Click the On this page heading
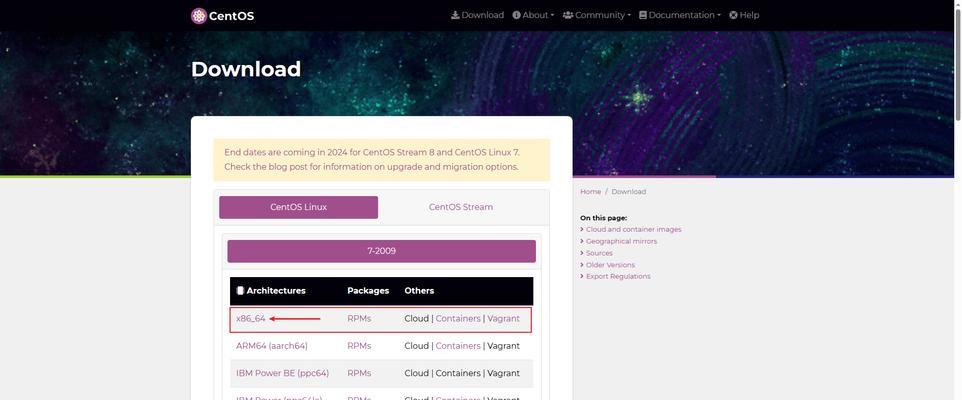This screenshot has width=962, height=400. coord(604,218)
